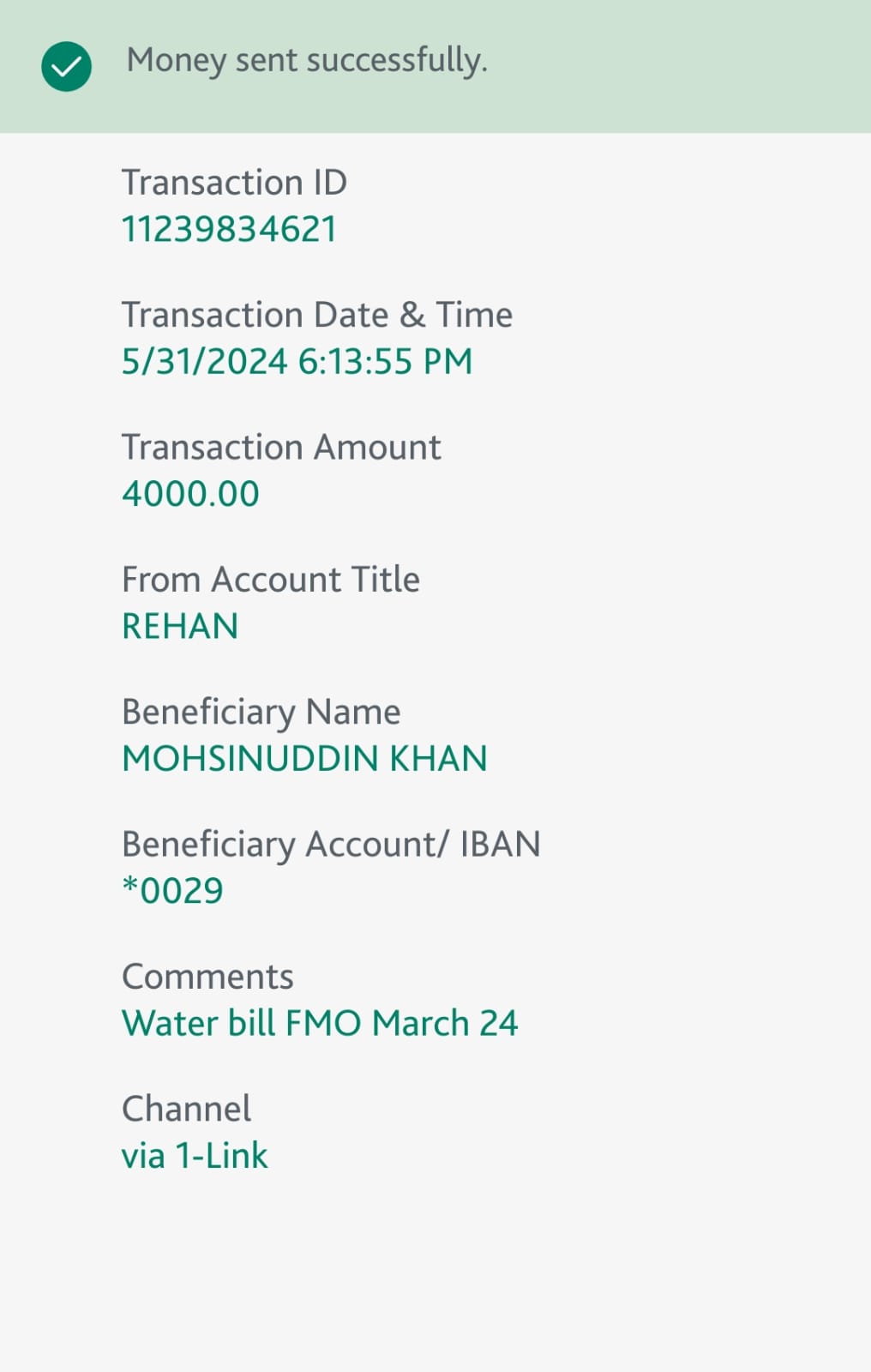
Task: Tap the 'via 1-Link' channel value
Action: [x=195, y=1156]
